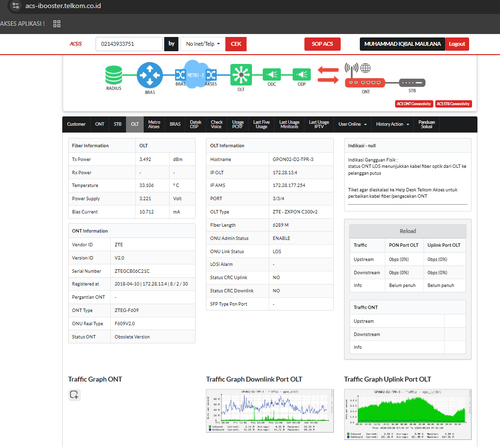This screenshot has width=500, height=447.
Task: Select the ONT Type value ZTEG-F609
Action: (x=126, y=310)
